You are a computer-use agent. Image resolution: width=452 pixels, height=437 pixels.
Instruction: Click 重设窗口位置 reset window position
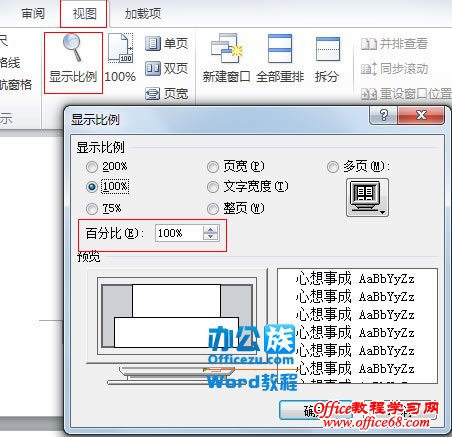pos(406,94)
